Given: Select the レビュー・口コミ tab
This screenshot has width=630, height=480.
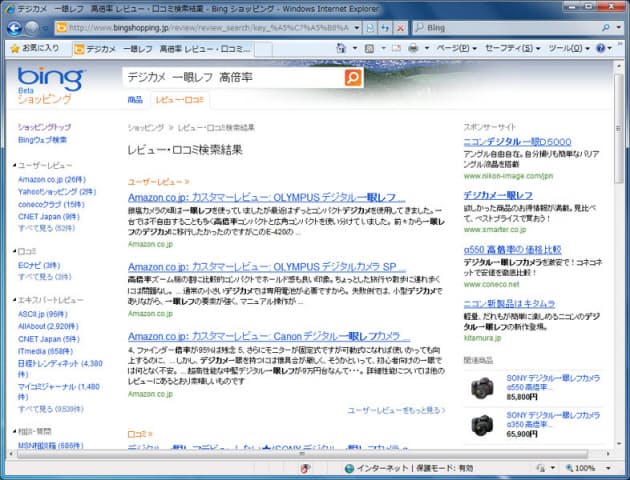Looking at the screenshot, I should pyautogui.click(x=180, y=100).
